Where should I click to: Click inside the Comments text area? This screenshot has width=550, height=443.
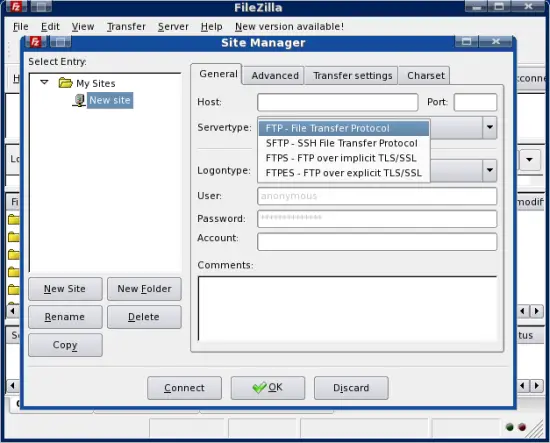(x=347, y=308)
